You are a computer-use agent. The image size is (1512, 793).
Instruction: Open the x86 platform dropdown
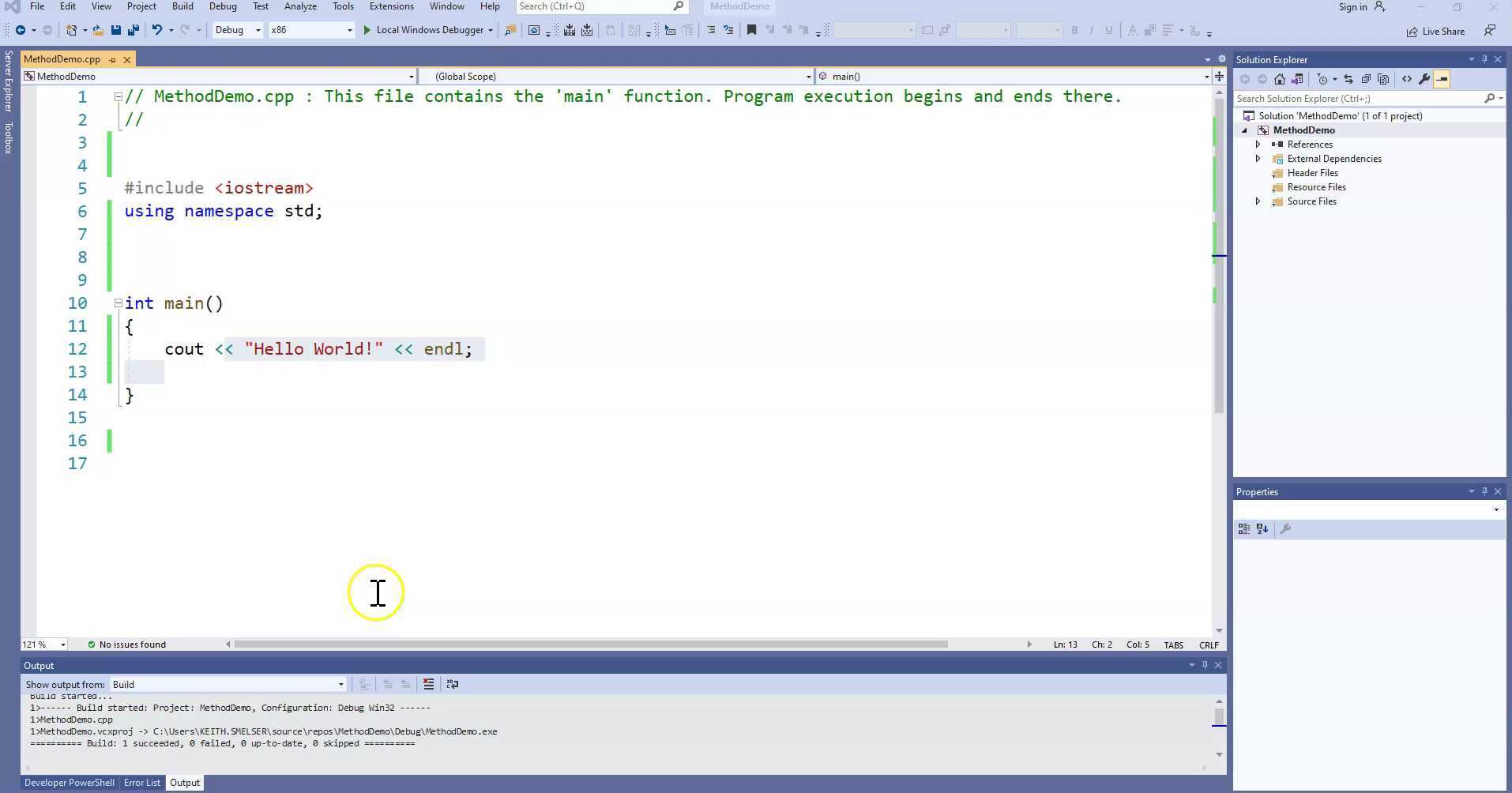click(350, 30)
